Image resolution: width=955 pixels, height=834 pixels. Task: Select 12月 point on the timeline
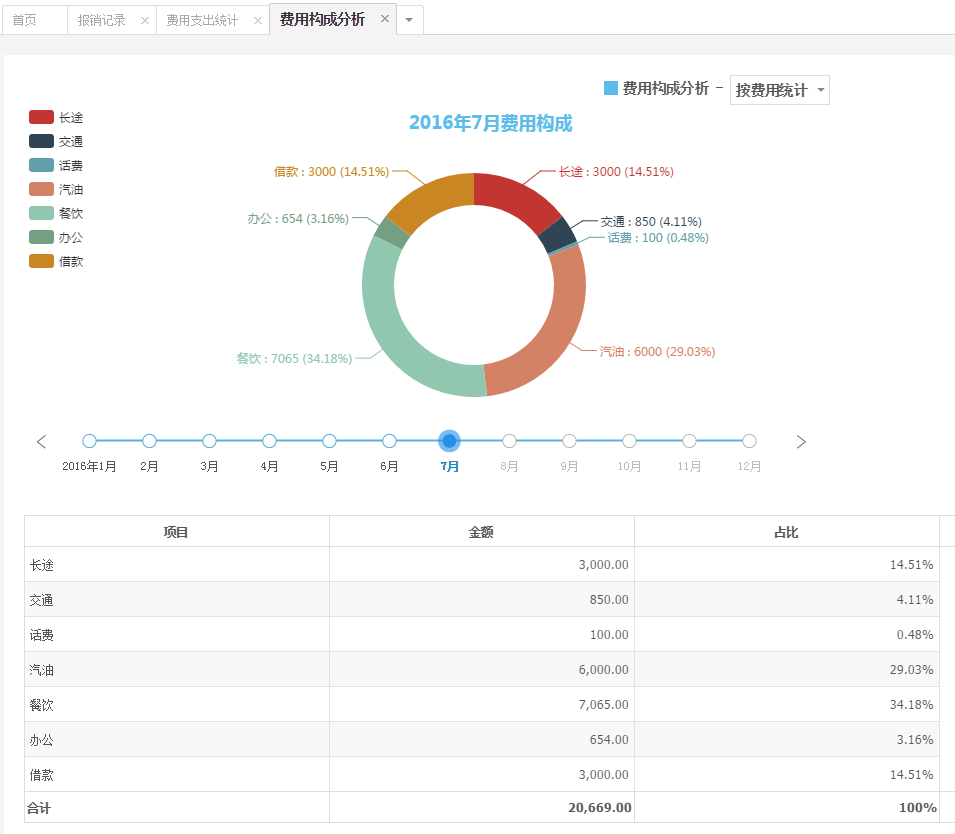pyautogui.click(x=749, y=441)
